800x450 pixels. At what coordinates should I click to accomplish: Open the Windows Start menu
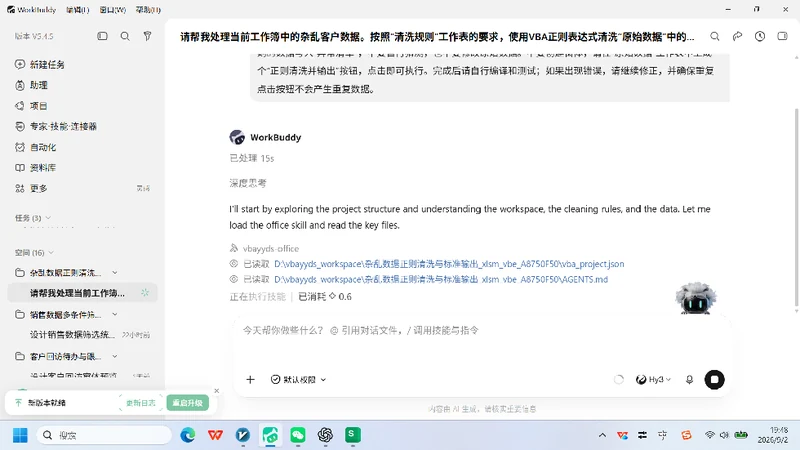pos(20,435)
